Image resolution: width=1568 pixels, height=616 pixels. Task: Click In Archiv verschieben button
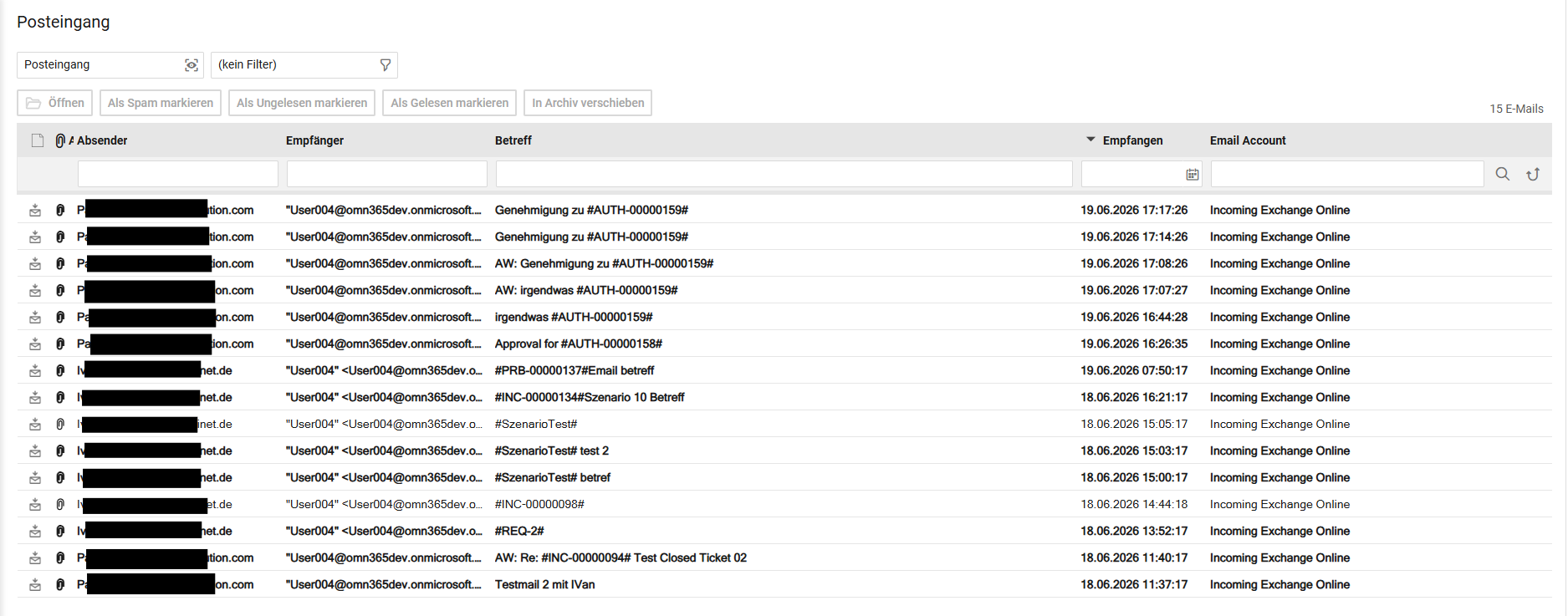coord(588,103)
